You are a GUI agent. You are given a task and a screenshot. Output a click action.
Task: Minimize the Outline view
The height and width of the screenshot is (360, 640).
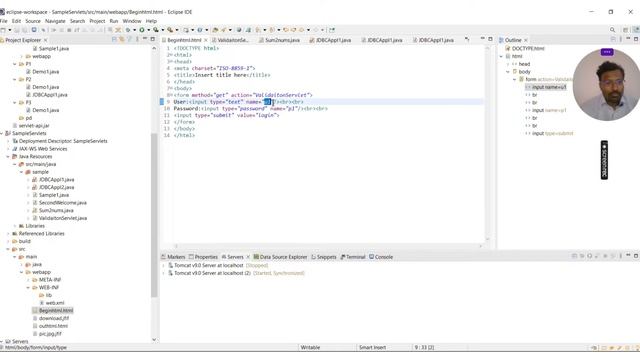tap(628, 39)
